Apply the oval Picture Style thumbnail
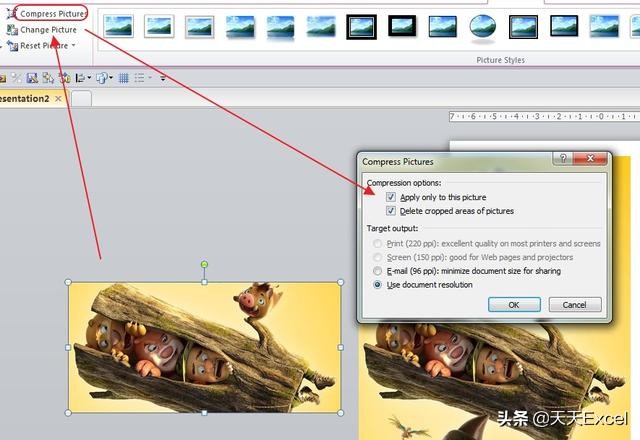640x440 pixels. (x=482, y=28)
